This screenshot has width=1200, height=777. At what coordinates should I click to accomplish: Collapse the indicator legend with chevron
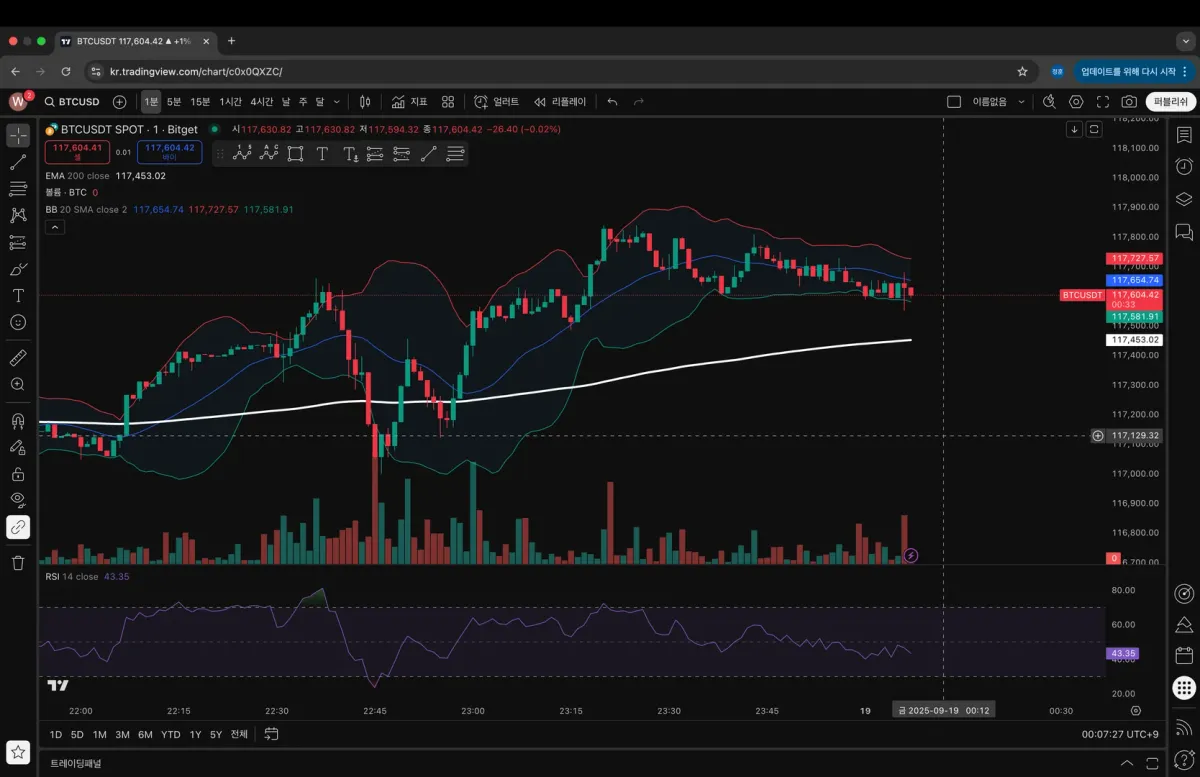point(55,227)
